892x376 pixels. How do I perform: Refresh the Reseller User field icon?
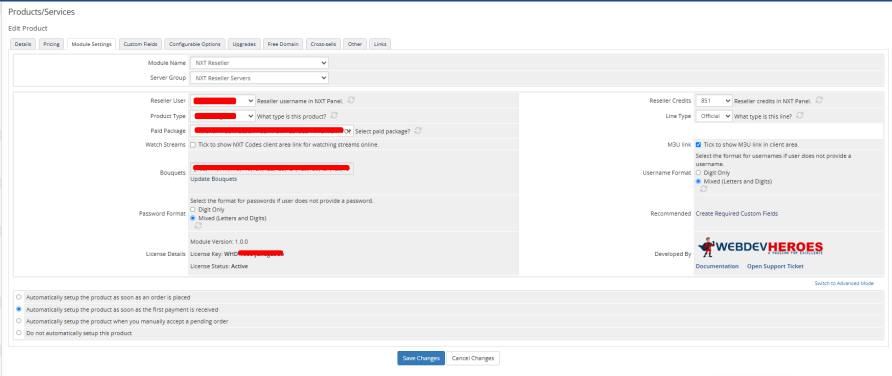click(x=352, y=100)
